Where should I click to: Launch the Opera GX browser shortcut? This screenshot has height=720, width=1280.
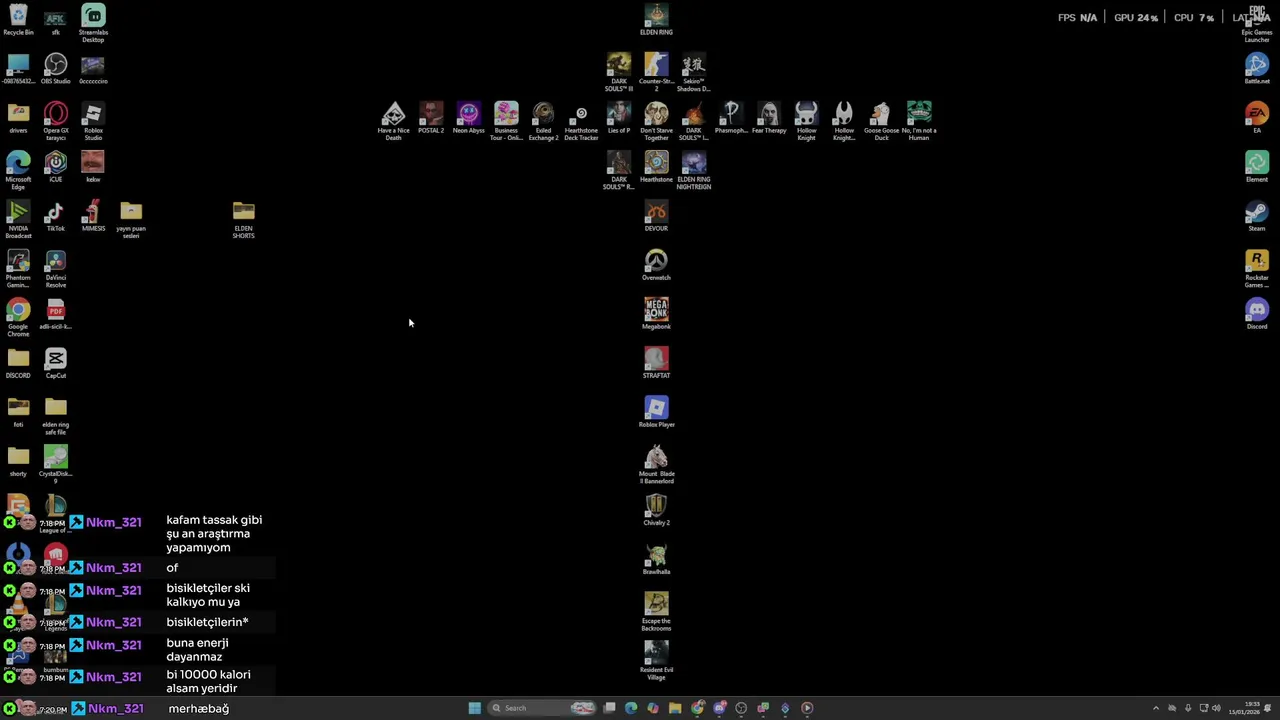click(55, 121)
